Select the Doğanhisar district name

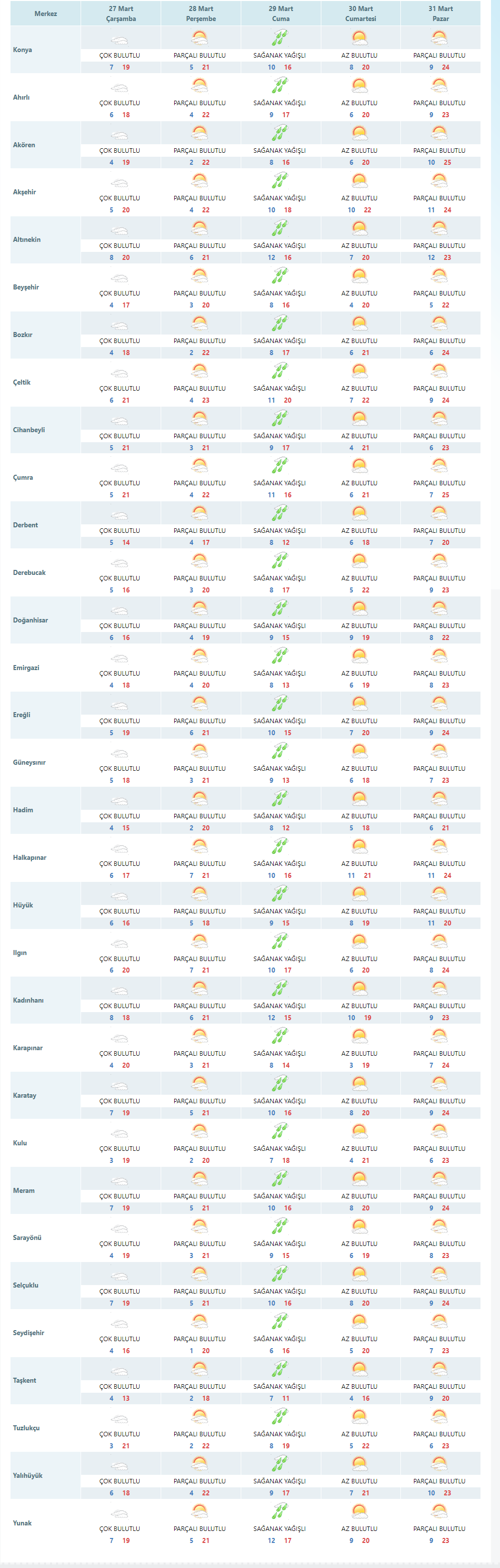[30, 619]
